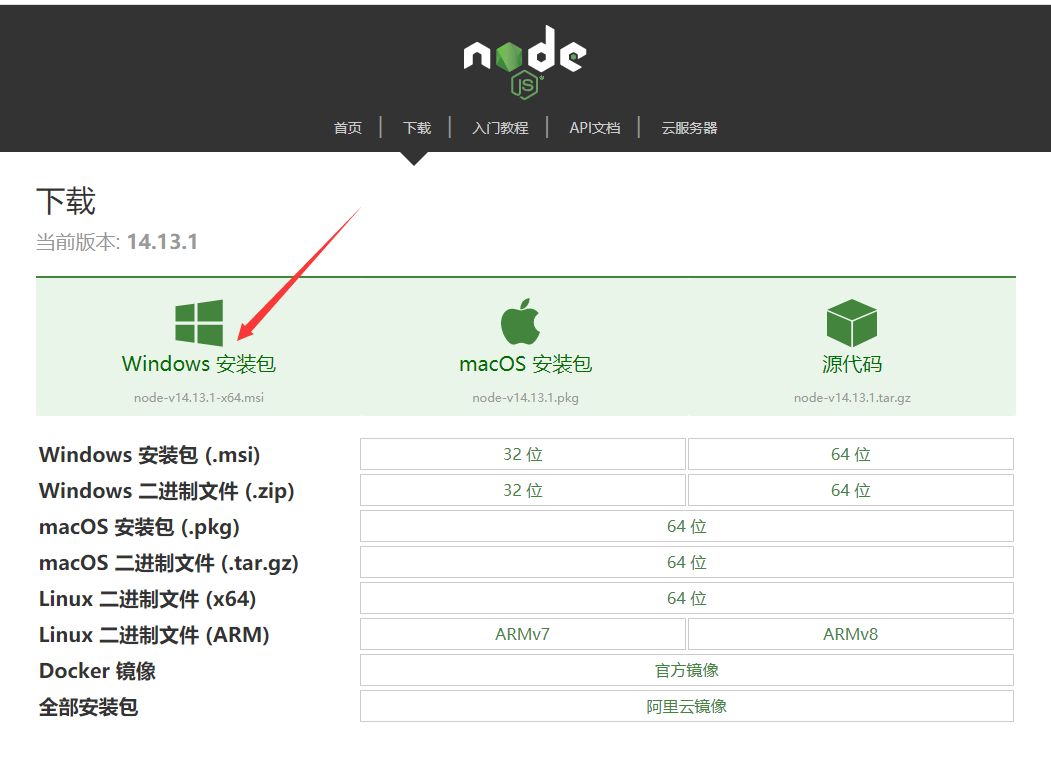Open the 首页 menu item
Viewport: 1051px width, 765px height.
tap(348, 127)
